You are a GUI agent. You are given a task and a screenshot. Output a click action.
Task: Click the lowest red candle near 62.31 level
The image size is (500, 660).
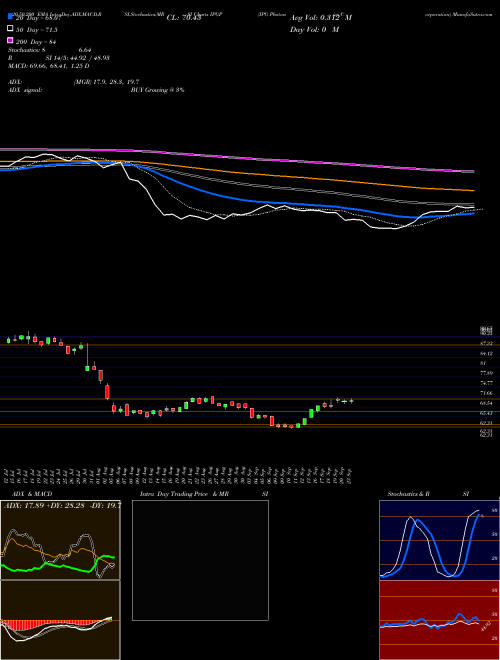click(x=291, y=427)
